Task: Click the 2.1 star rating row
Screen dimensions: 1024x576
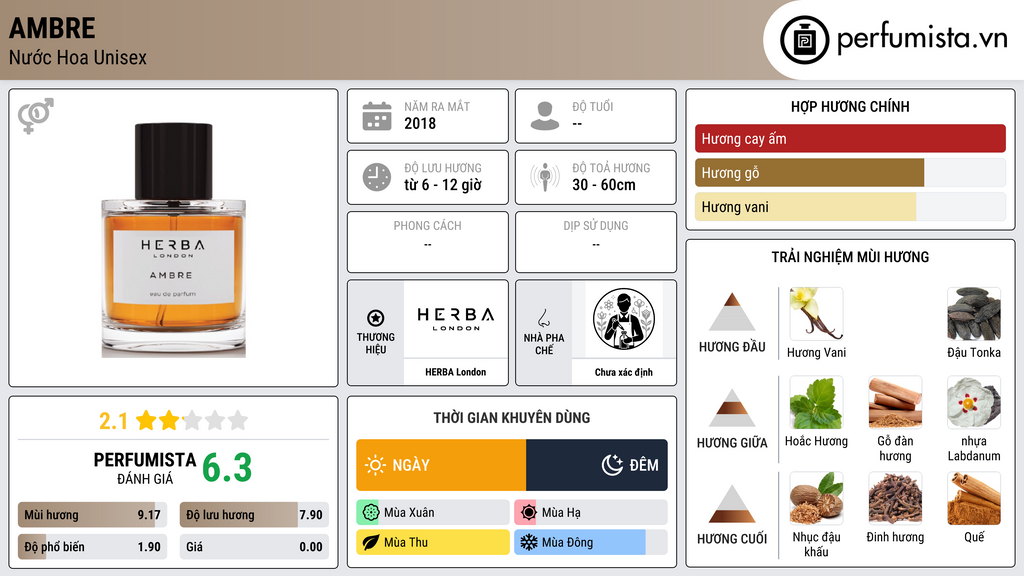Action: point(174,421)
